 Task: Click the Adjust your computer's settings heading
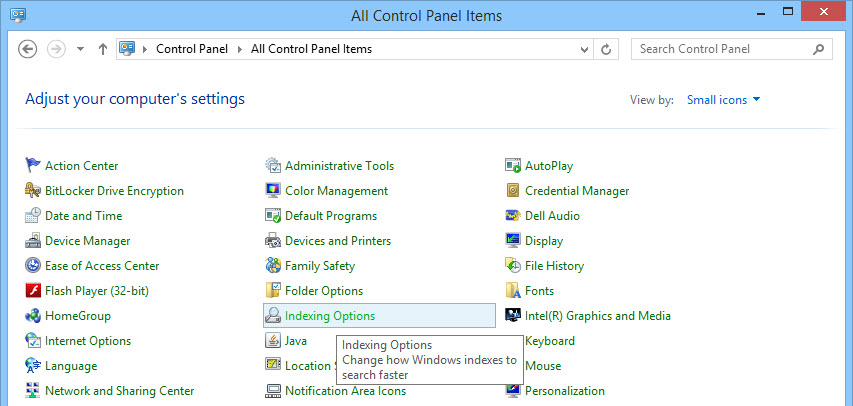[135, 99]
